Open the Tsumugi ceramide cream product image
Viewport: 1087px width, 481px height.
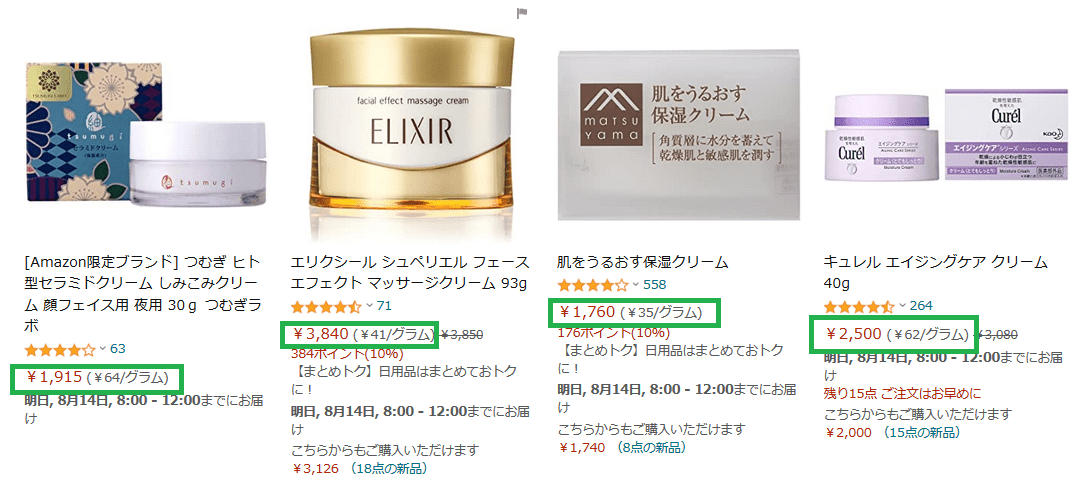tap(146, 137)
